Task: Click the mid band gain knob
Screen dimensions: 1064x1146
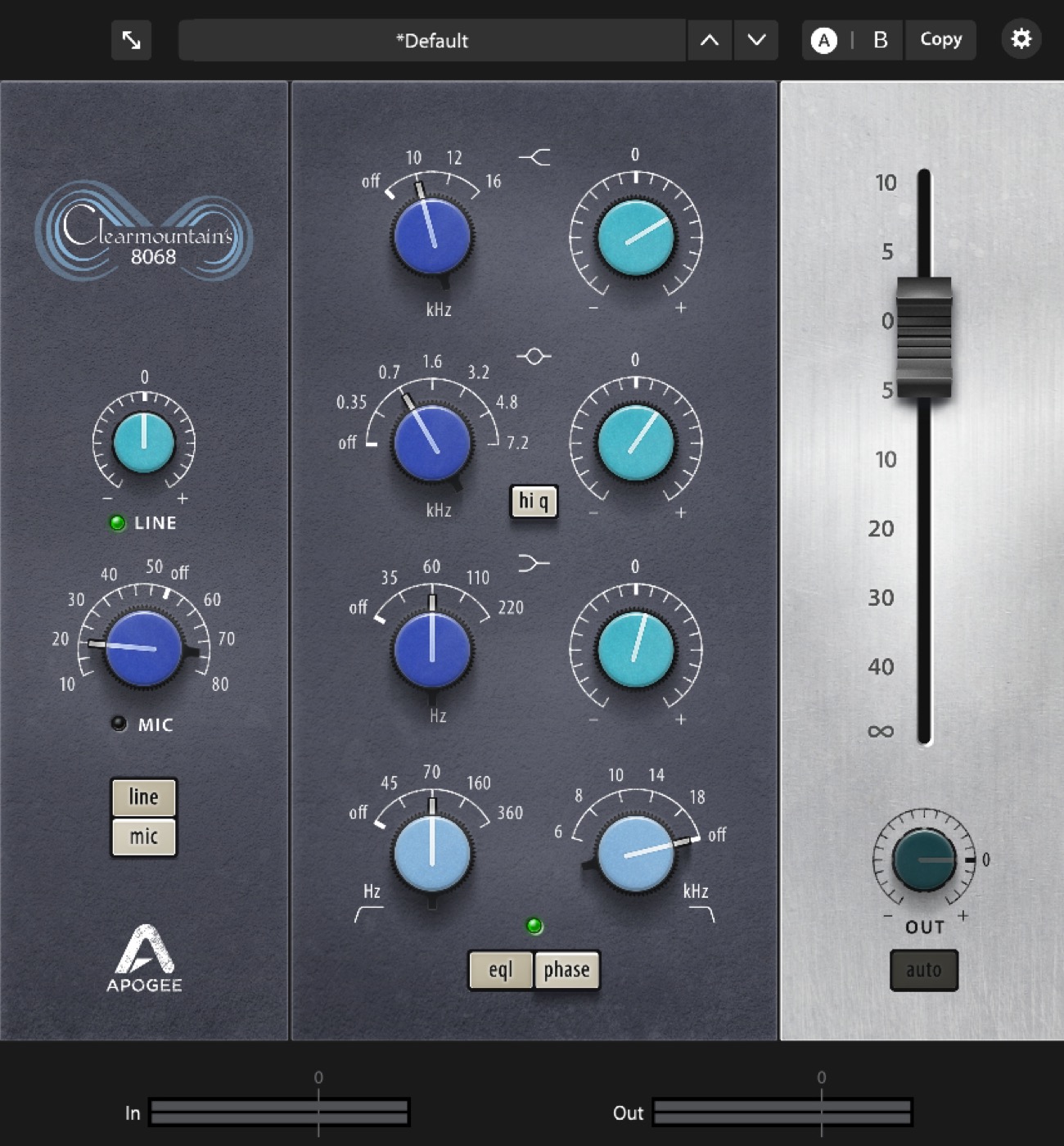Action: coord(636,443)
